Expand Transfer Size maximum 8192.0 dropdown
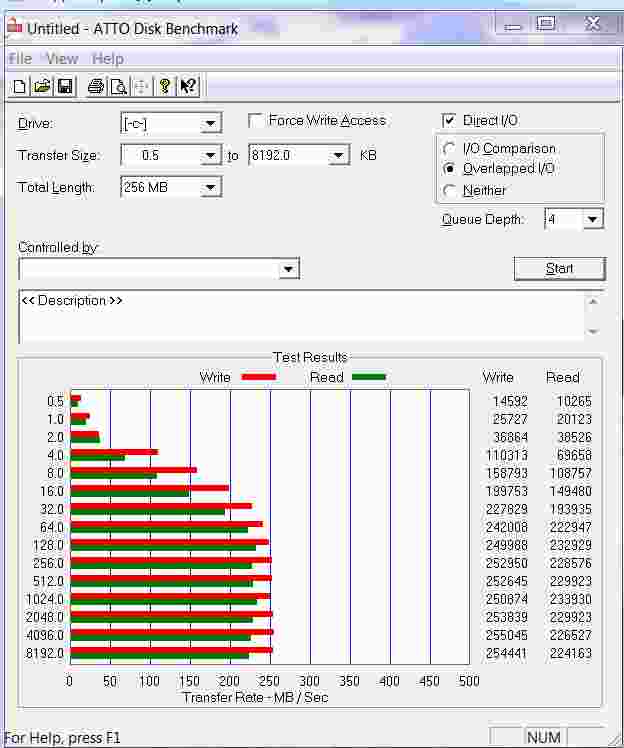Viewport: 624px width, 748px height. pos(338,156)
